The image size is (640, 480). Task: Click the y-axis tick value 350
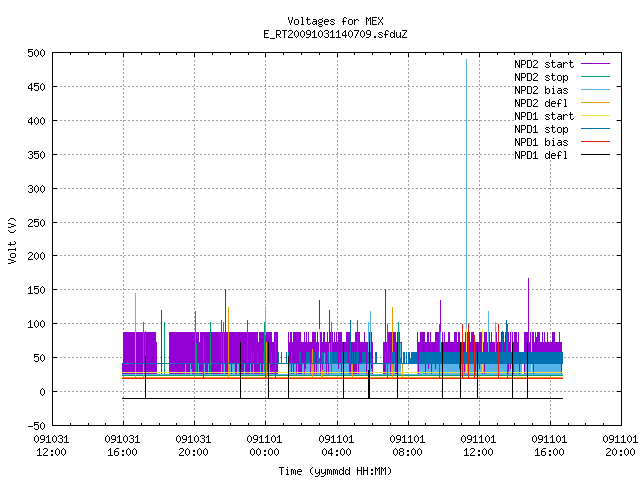[x=36, y=155]
